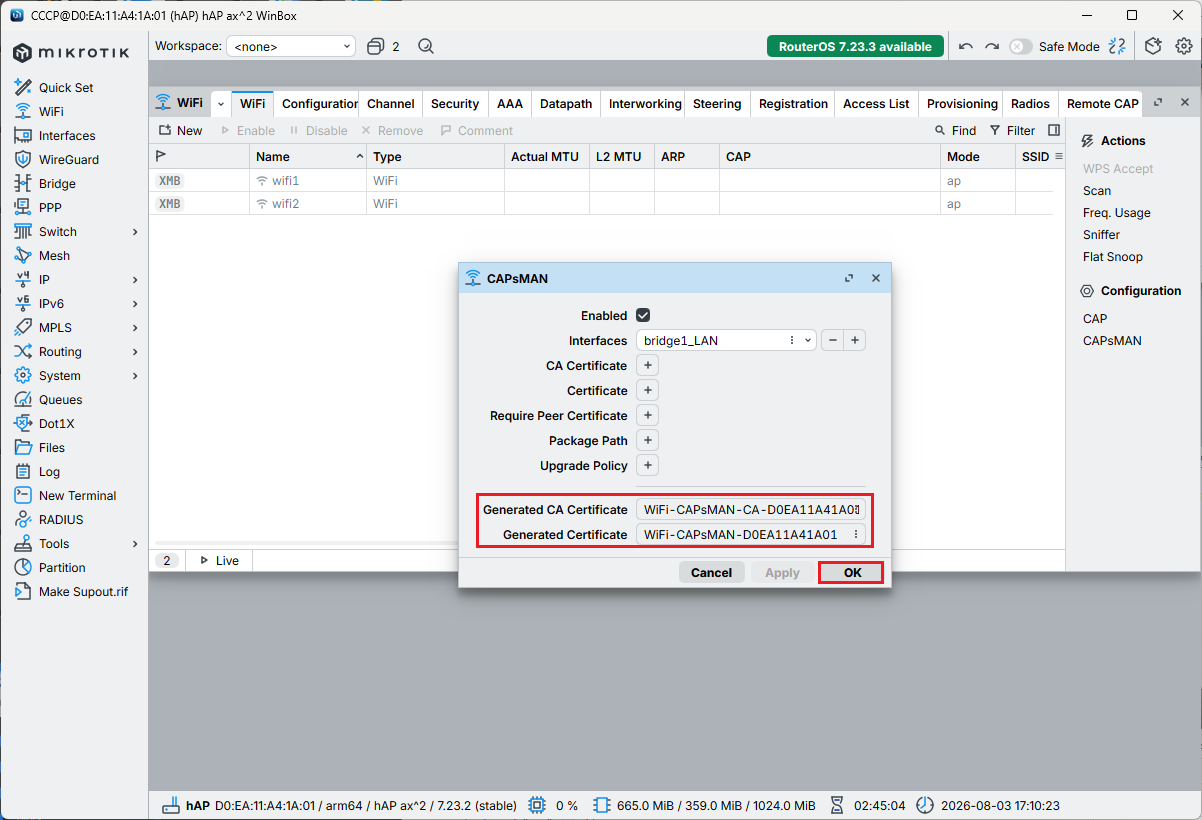Expand the System submenu
The height and width of the screenshot is (820, 1202).
(135, 375)
